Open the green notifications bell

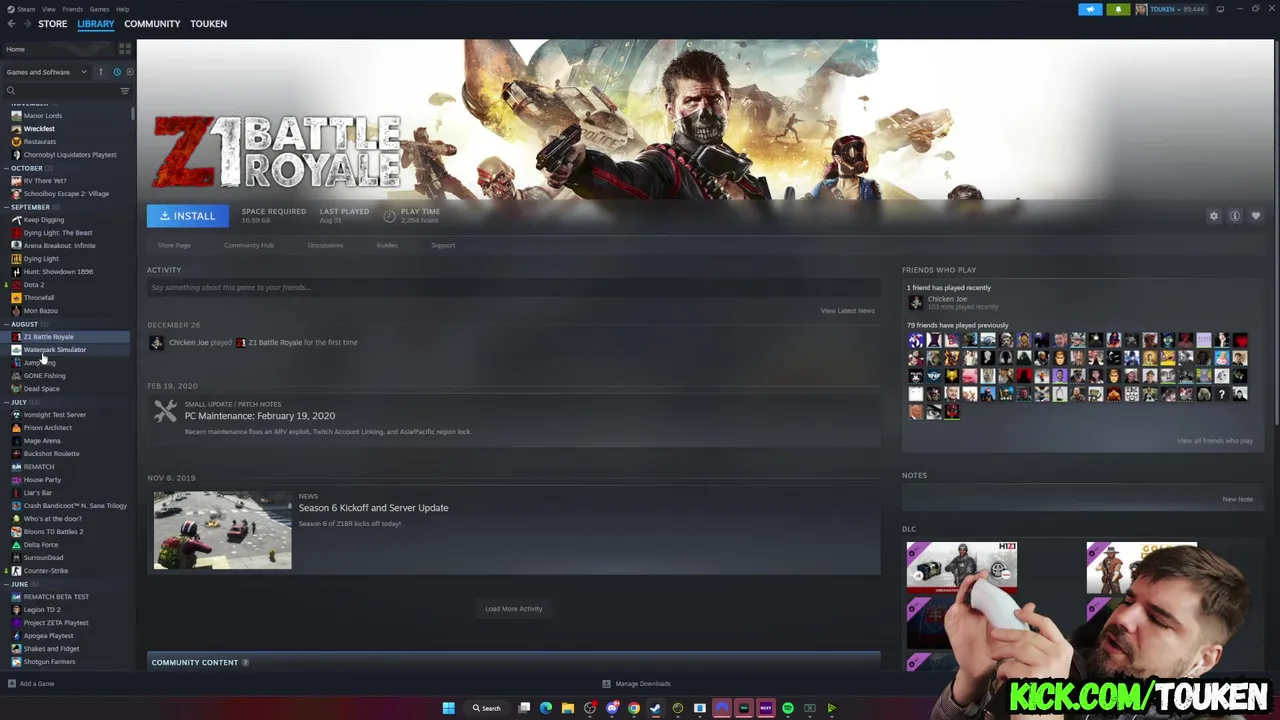pos(1117,9)
